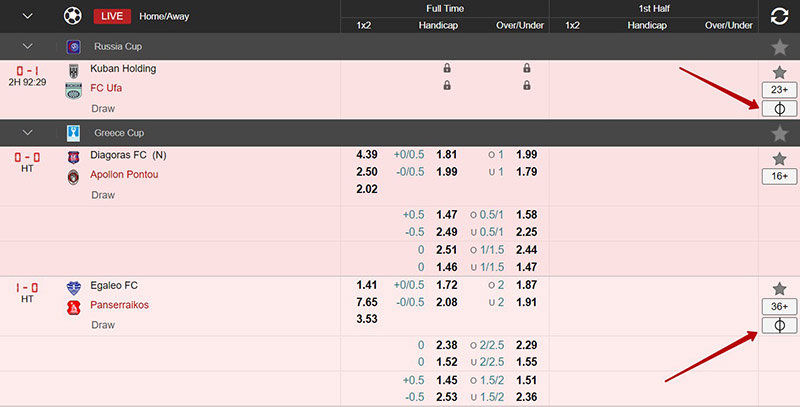Favorite the Russia Cup league star
Viewport: 800px width, 407px height.
point(779,47)
